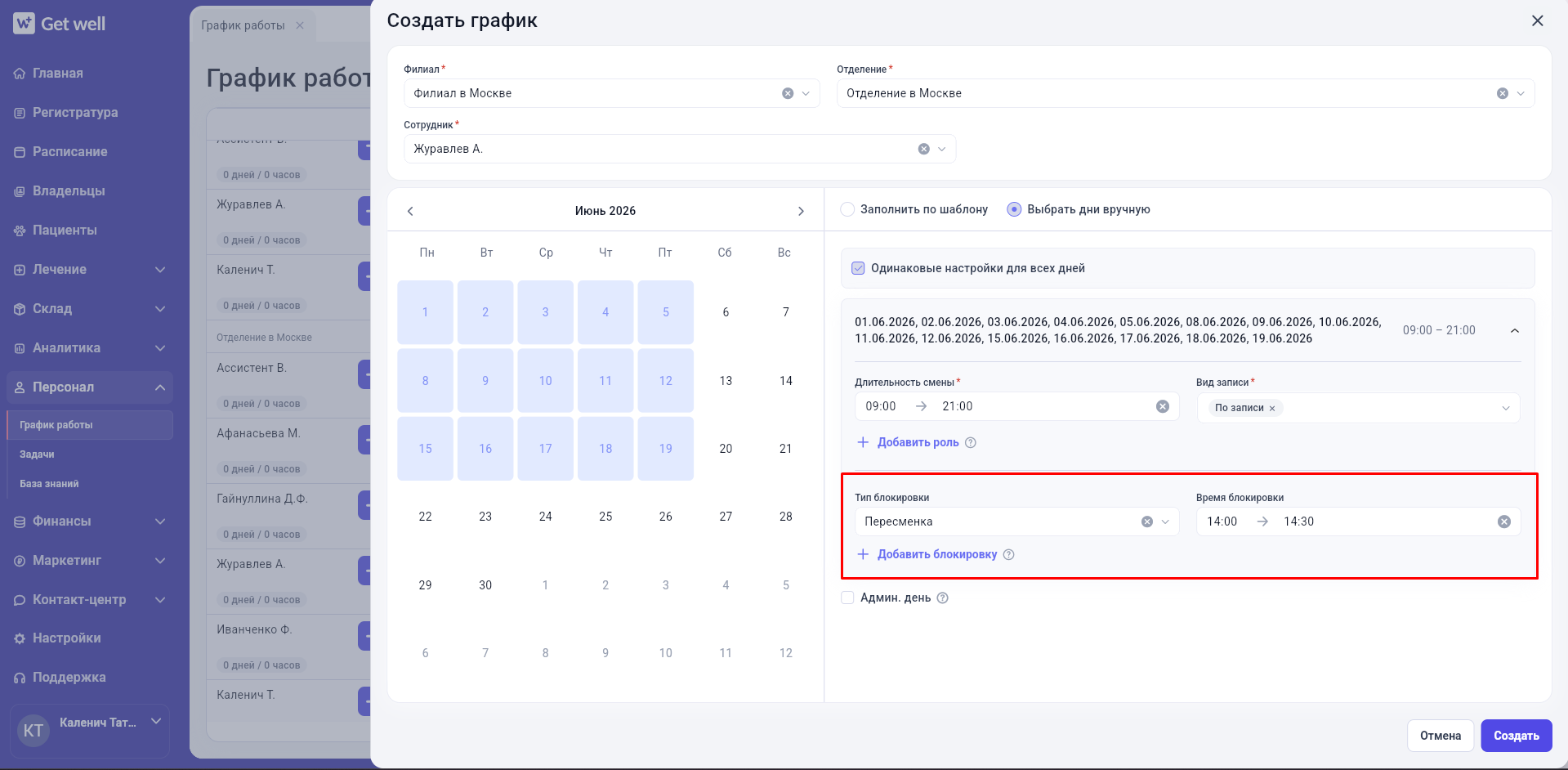Select the График работы submenu item
This screenshot has width=1568, height=770.
91,425
